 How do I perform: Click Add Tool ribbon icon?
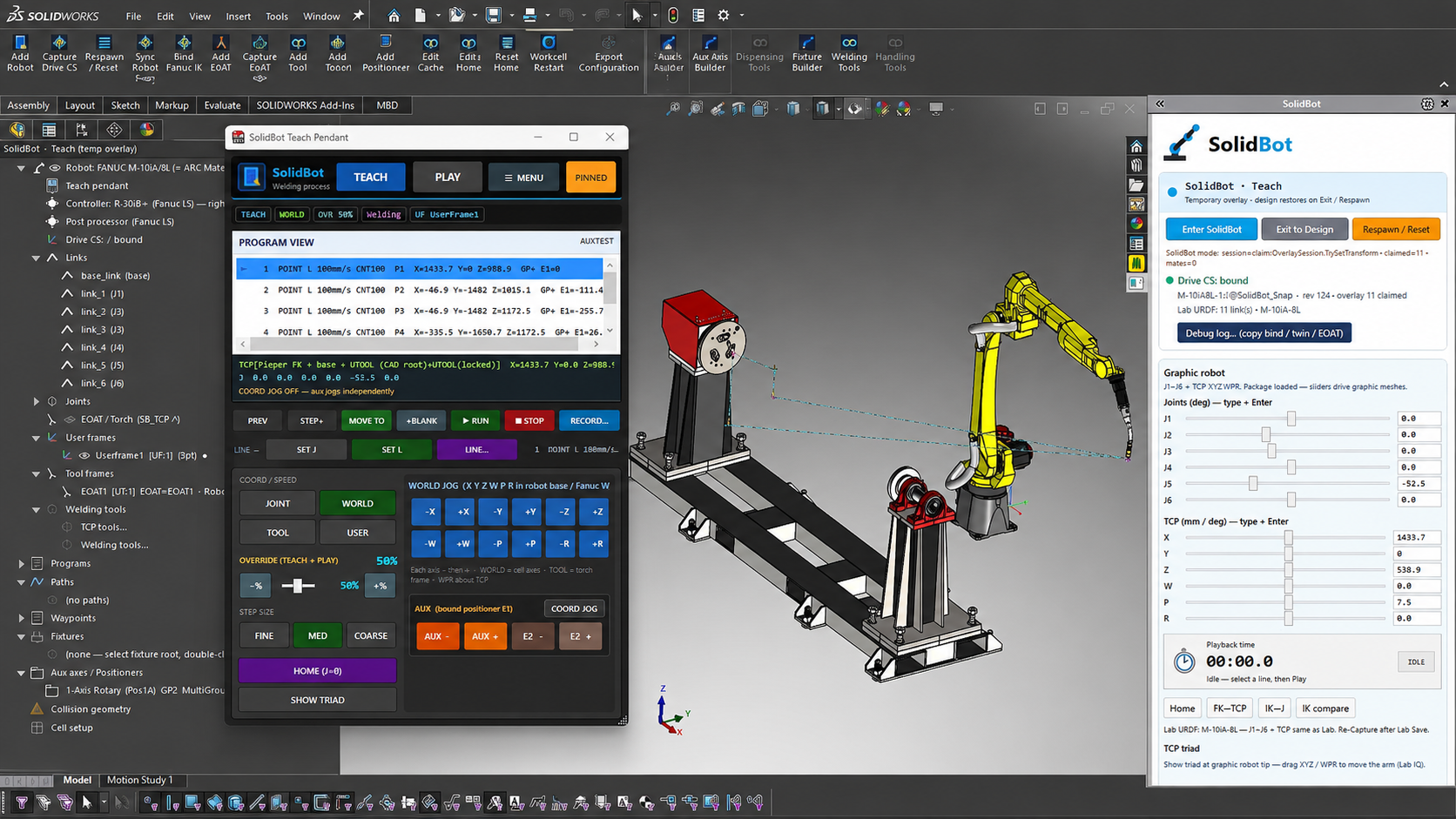[x=298, y=54]
